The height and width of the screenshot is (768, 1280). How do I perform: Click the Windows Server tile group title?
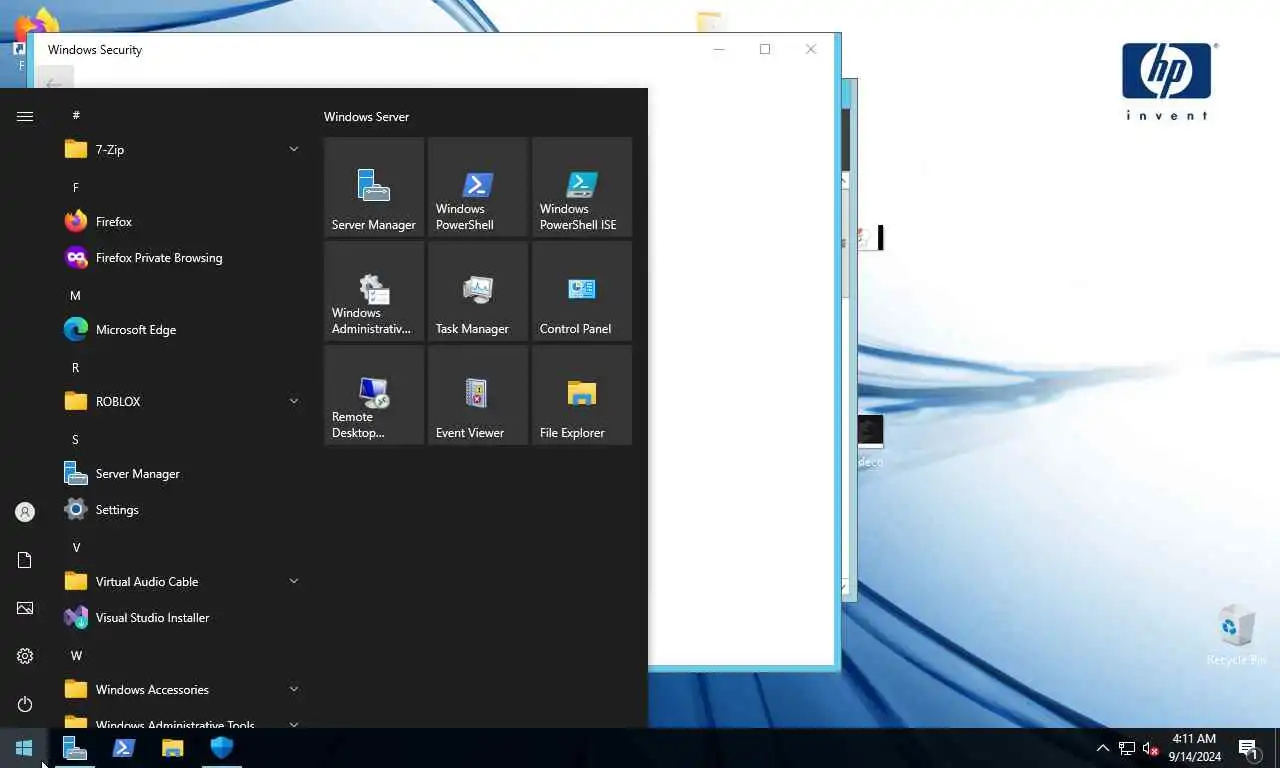(366, 117)
